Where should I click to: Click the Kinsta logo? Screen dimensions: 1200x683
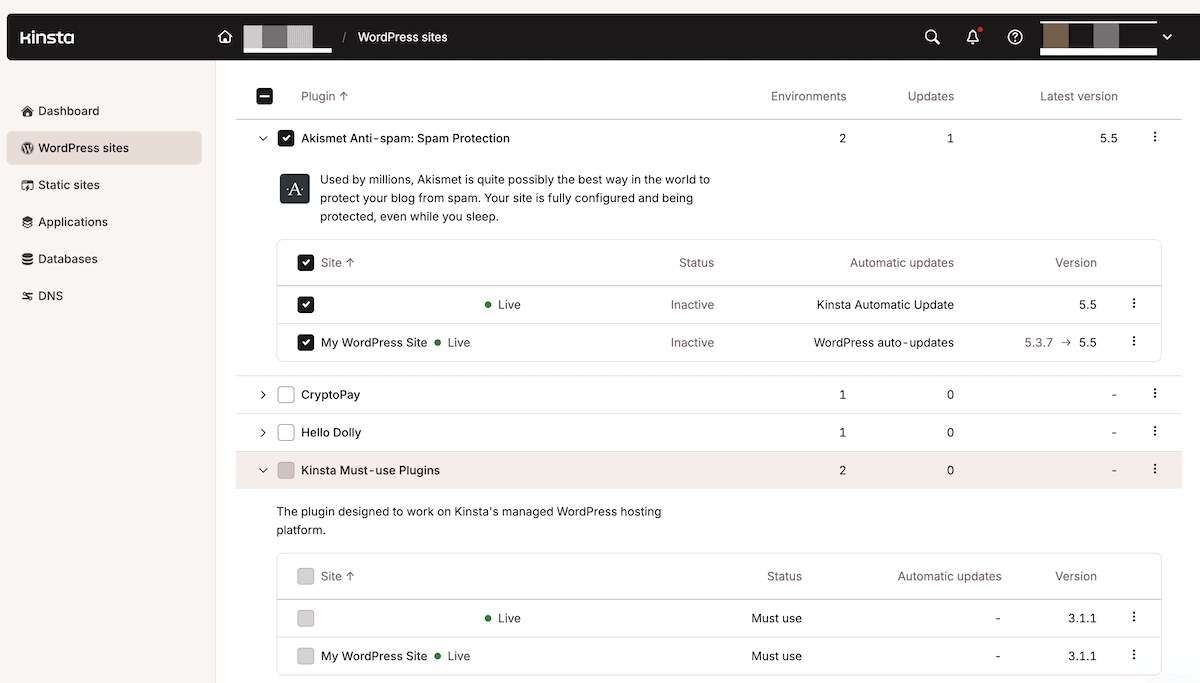[x=47, y=37]
